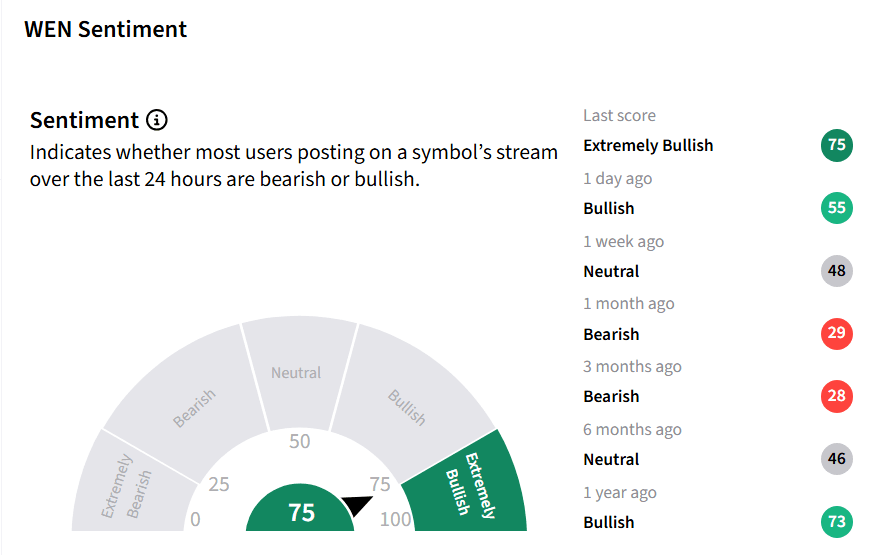Click the 1 month ago label
Screen dimensions: 877x555
[x=629, y=303]
